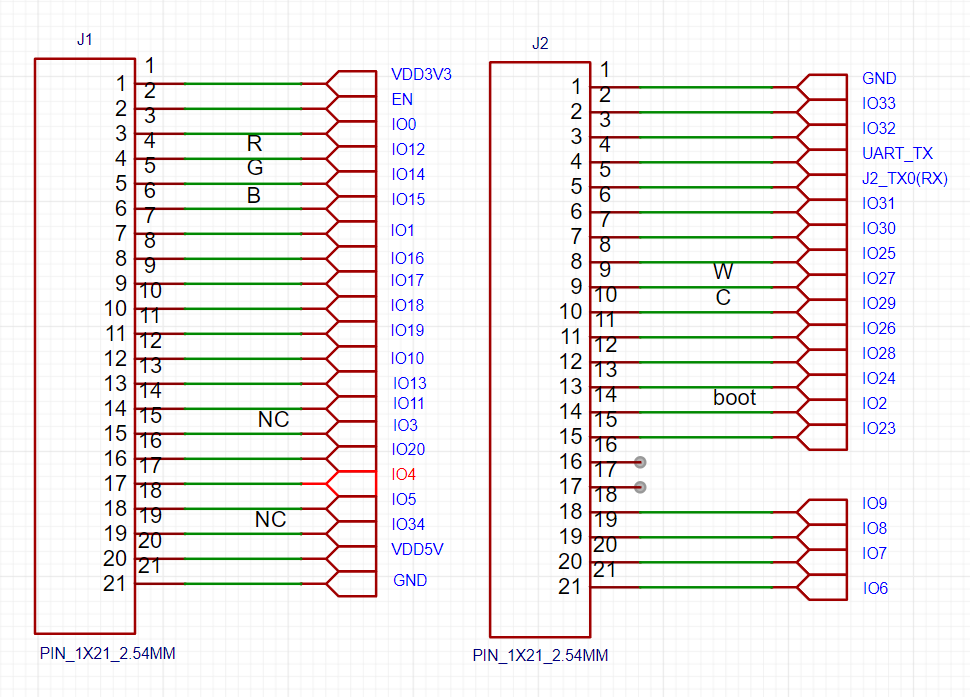Click the IO23 net label
Image resolution: width=970 pixels, height=697 pixels.
point(879,428)
